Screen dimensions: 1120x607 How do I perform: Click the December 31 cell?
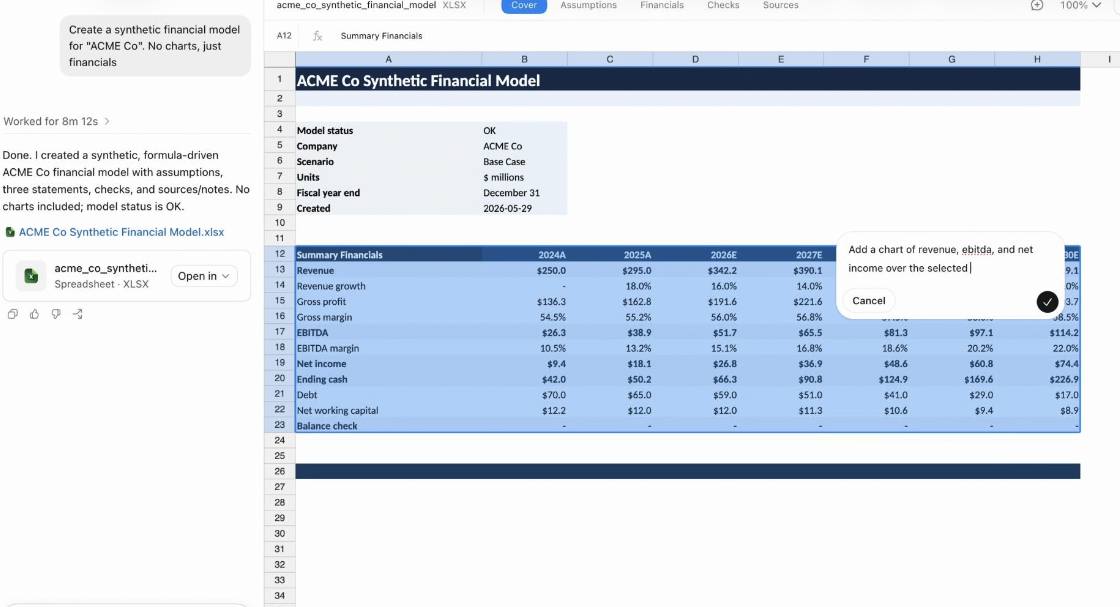click(x=524, y=193)
